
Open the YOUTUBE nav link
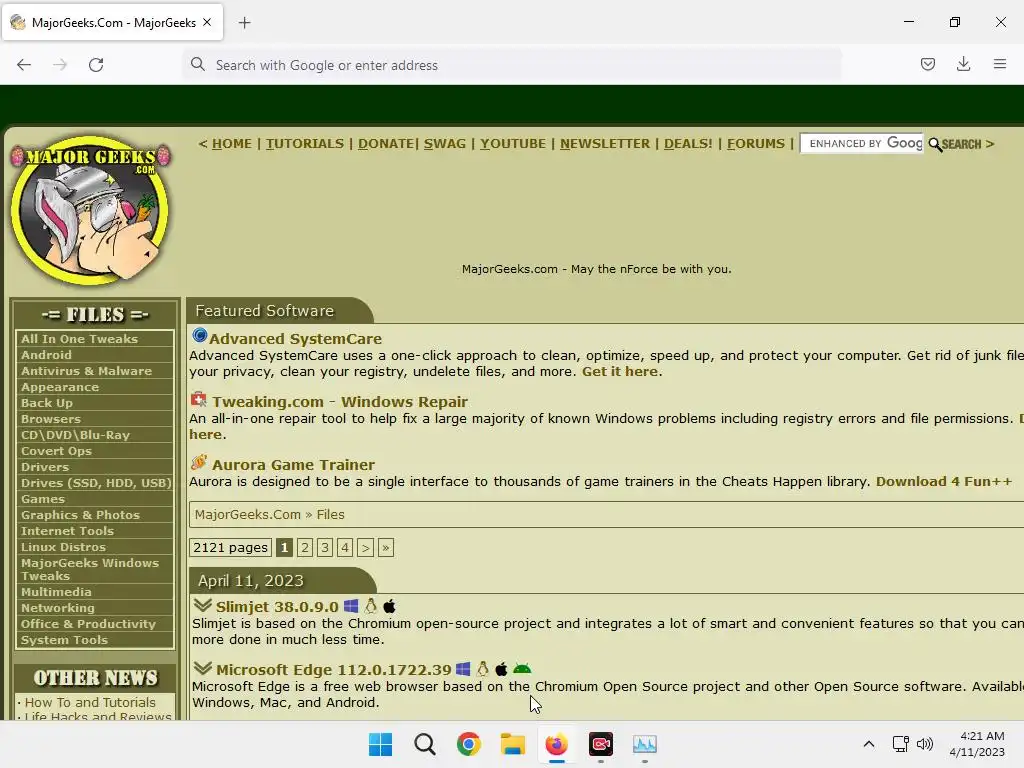click(513, 144)
